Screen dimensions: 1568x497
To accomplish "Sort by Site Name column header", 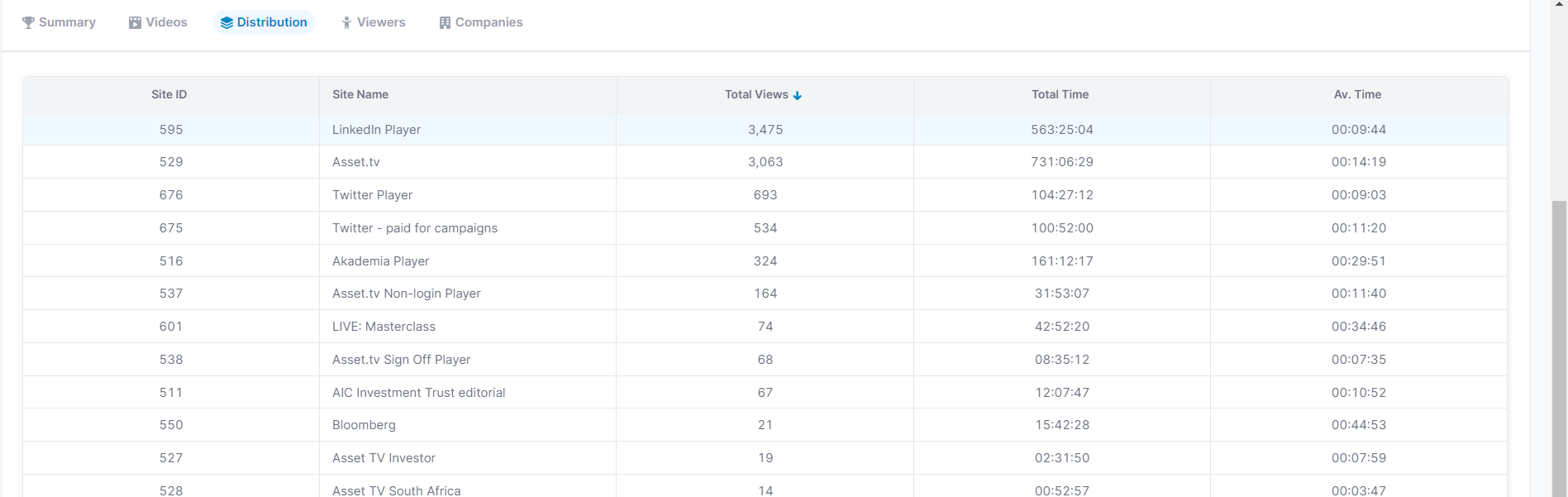I will click(468, 94).
